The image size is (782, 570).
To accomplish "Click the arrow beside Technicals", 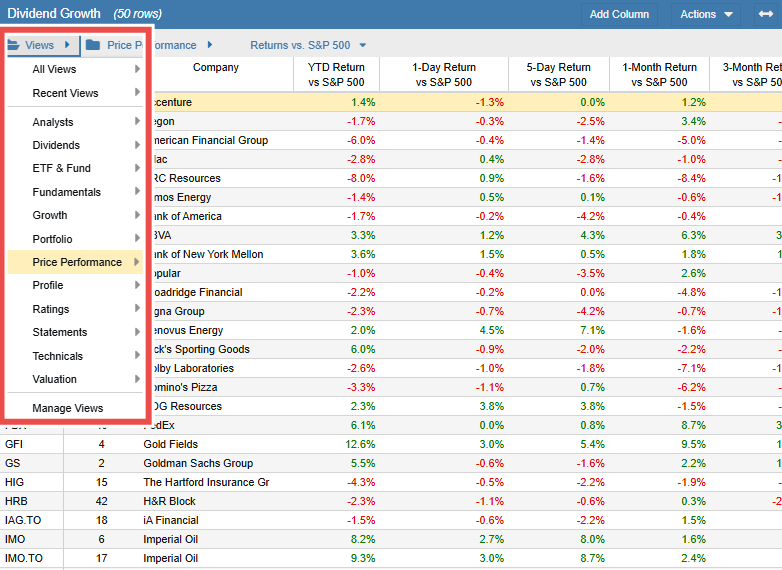I will pyautogui.click(x=137, y=355).
